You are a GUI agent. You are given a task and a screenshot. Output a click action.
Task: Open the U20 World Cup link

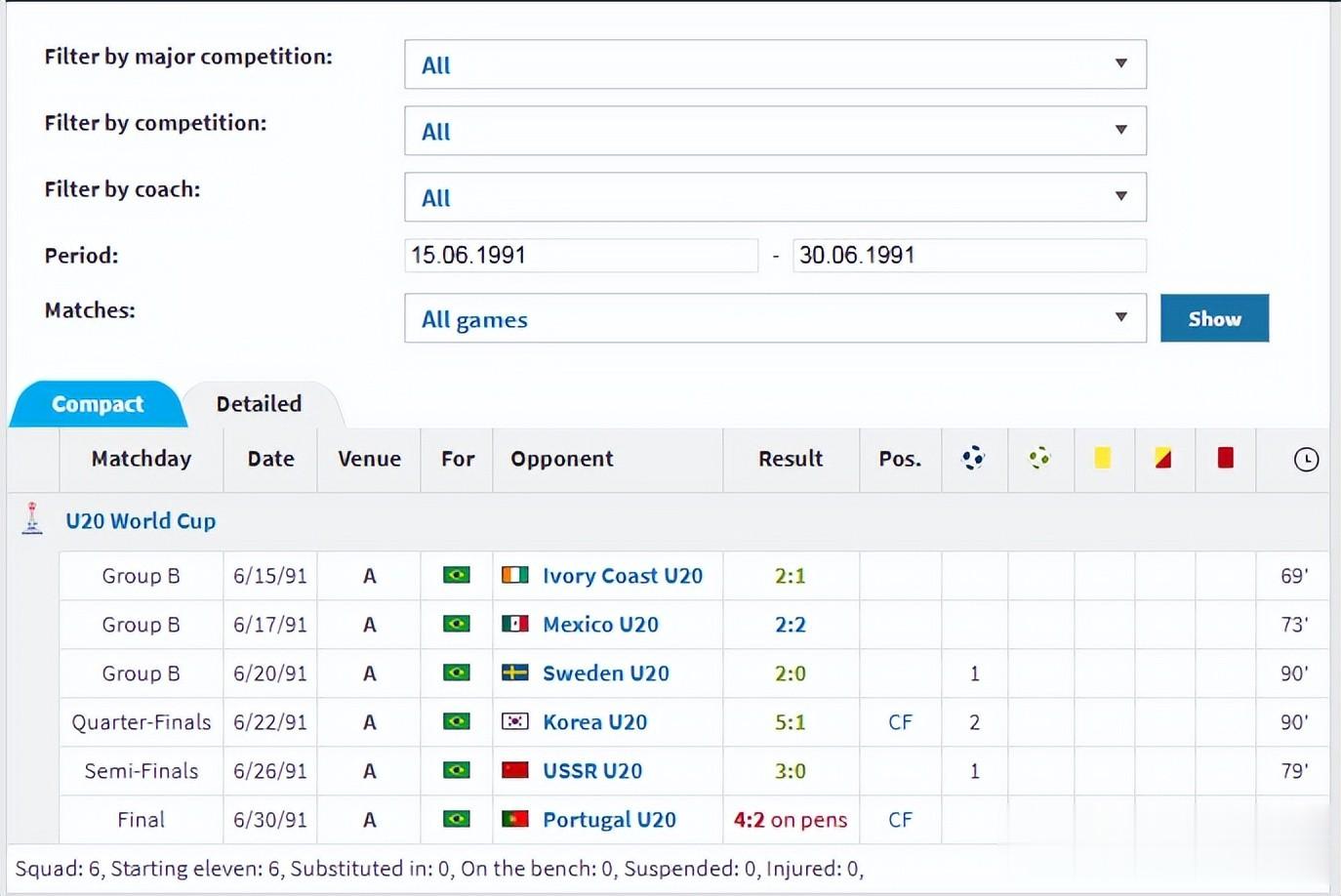[141, 521]
